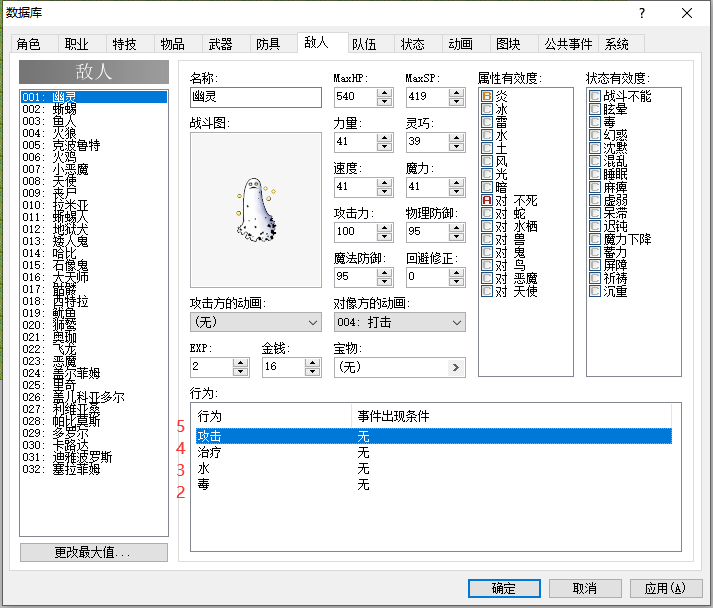
Task: Toggle the 冰 element efficiency box
Action: [487, 109]
